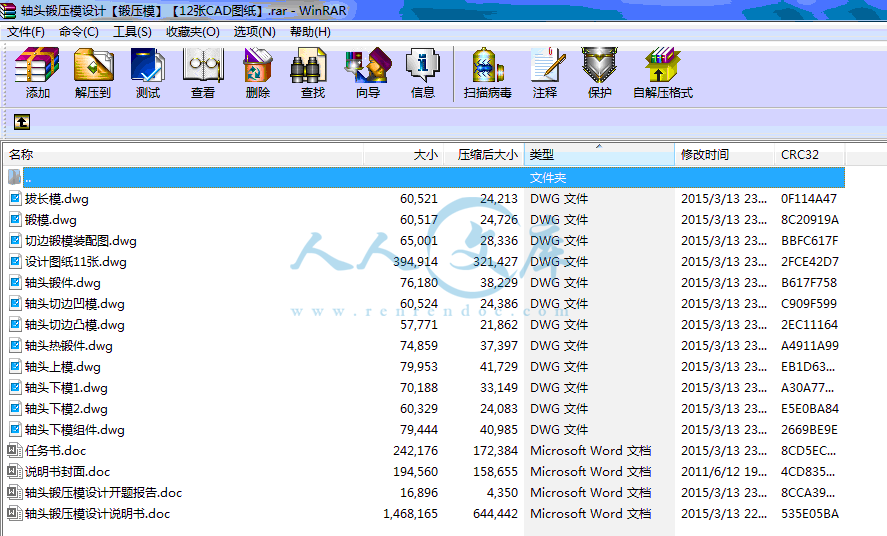
Task: Select the parent folder '..' icon
Action: coord(14,178)
